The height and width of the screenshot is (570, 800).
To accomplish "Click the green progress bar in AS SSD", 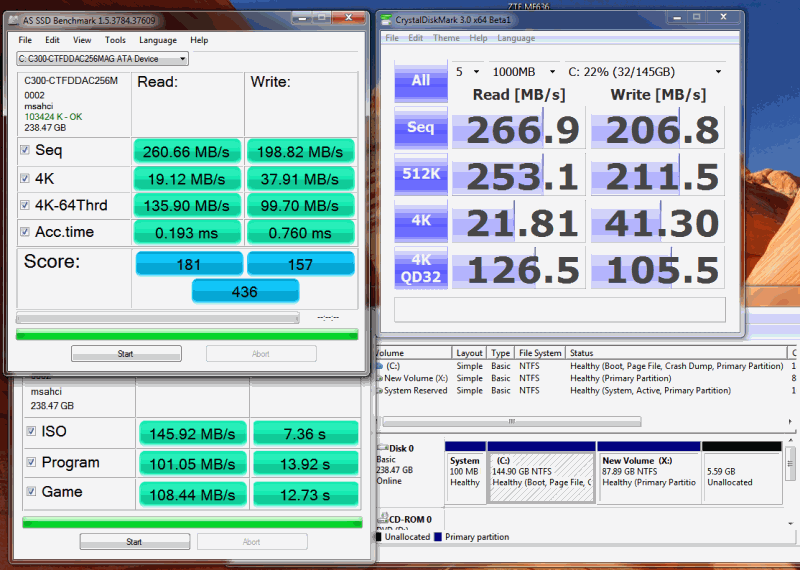I will coord(187,335).
